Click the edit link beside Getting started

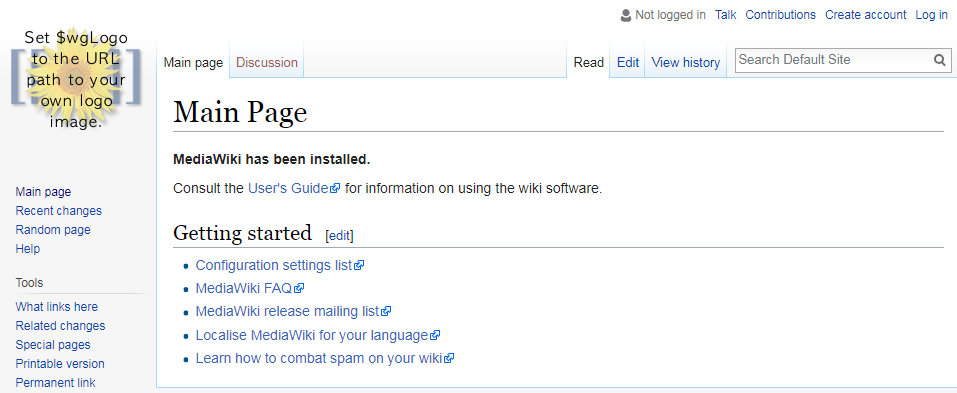coord(339,236)
